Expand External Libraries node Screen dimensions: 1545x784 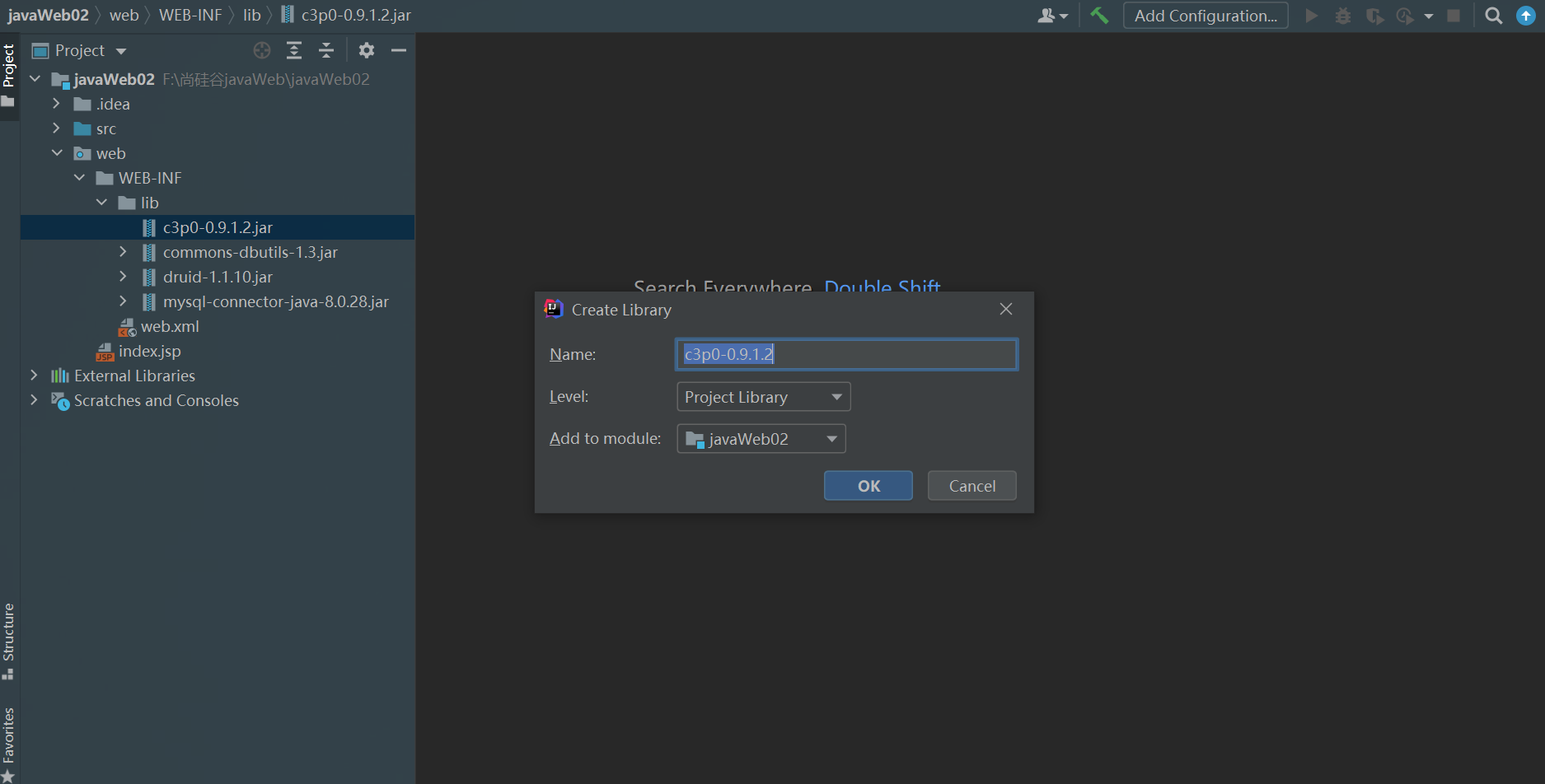(x=34, y=376)
